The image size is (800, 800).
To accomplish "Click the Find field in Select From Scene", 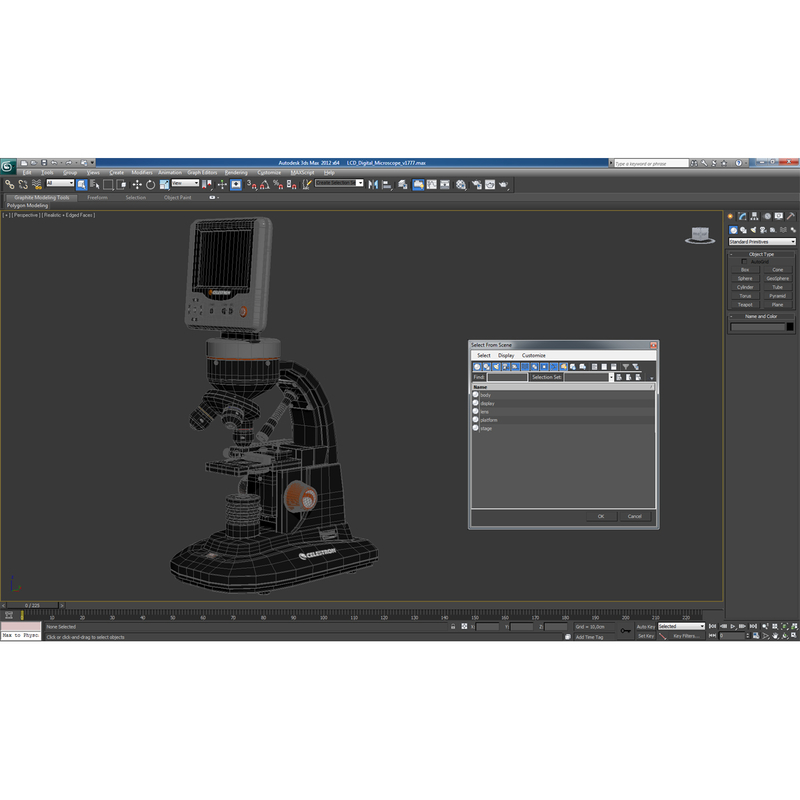I will tap(506, 378).
